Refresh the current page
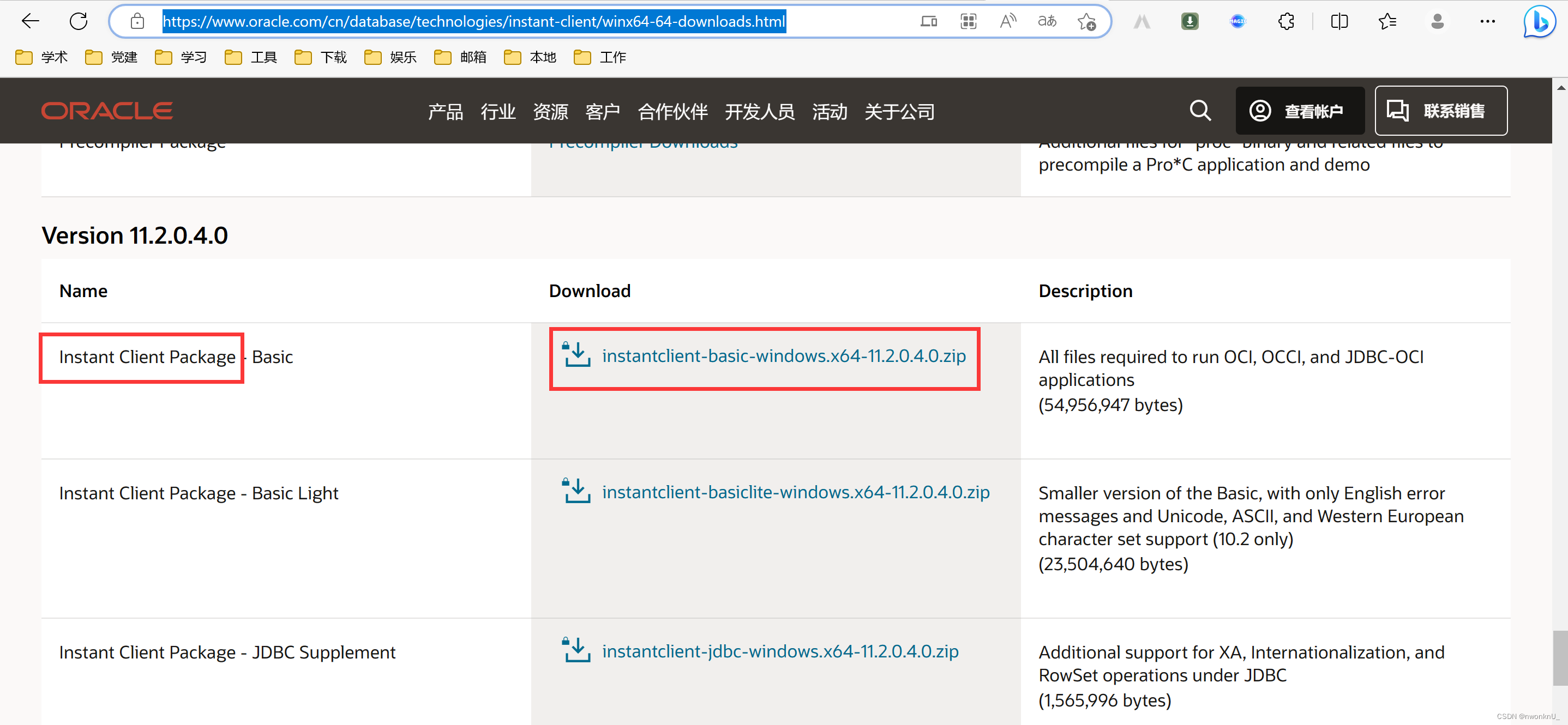Screen dimensions: 1568x725 coord(79,21)
